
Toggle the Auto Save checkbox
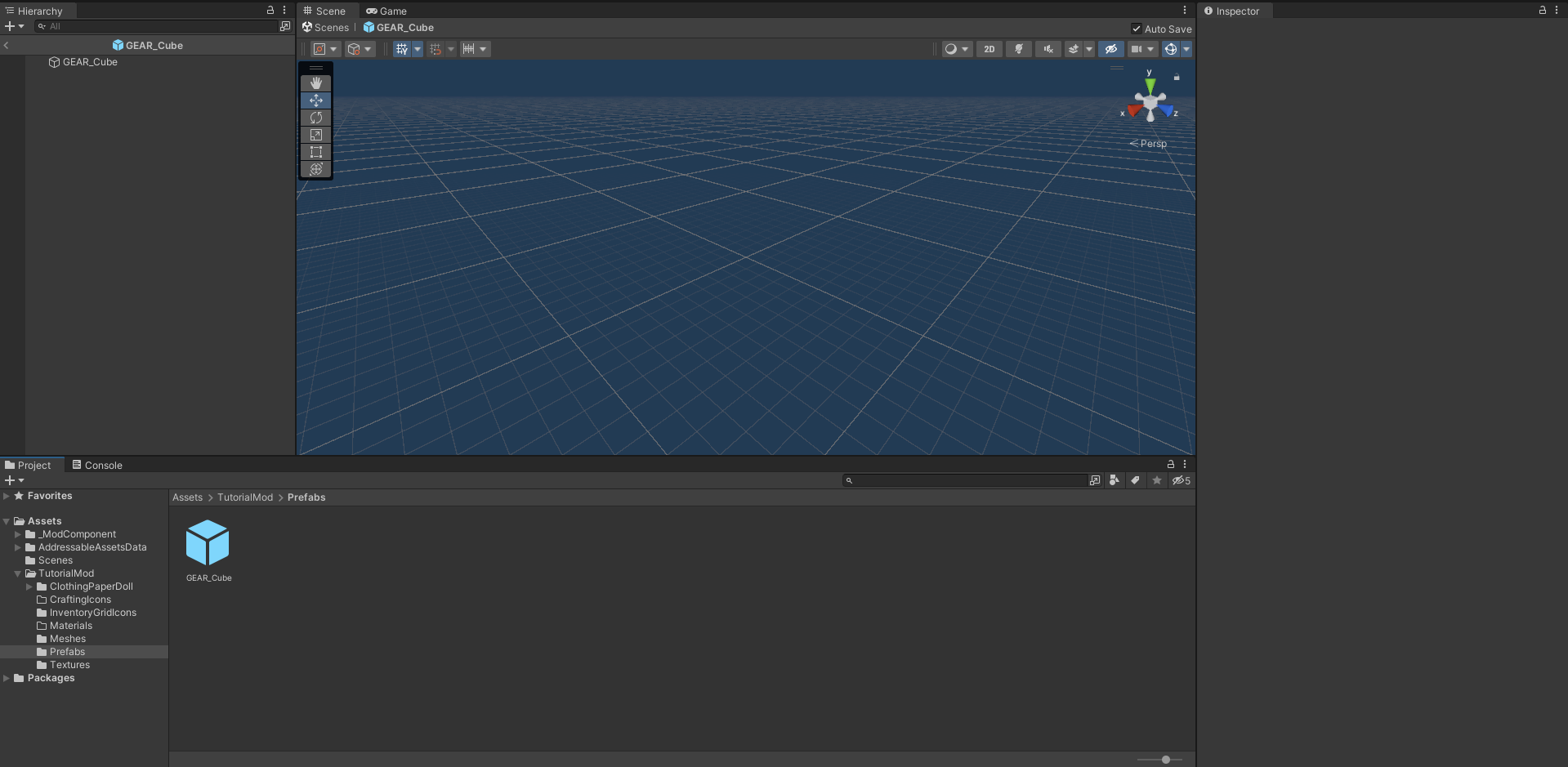1136,29
